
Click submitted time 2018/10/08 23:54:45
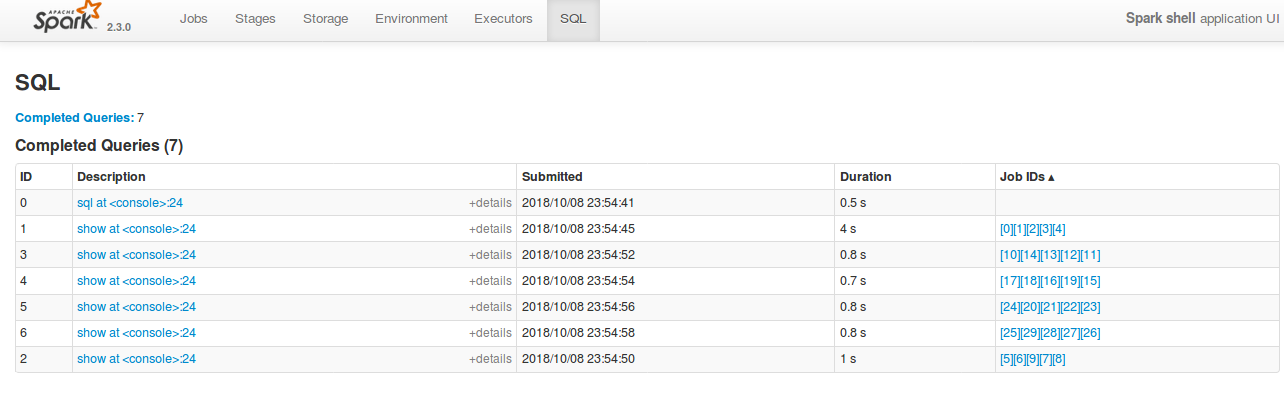click(x=578, y=229)
